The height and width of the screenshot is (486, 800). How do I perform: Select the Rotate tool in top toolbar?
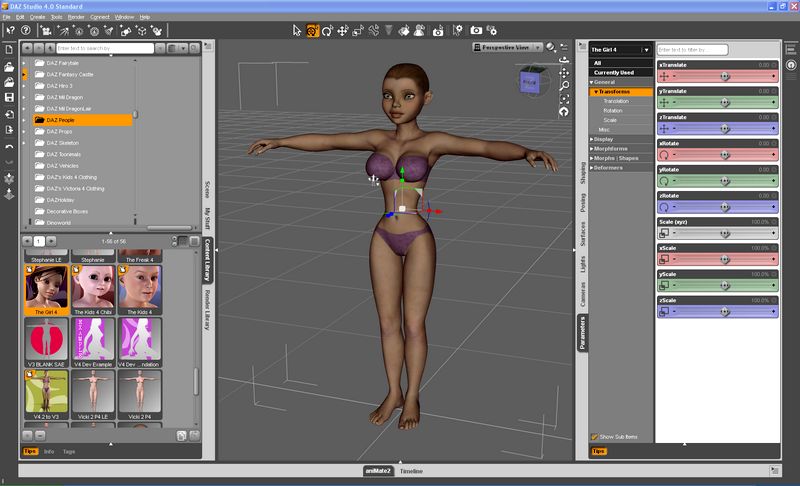[x=327, y=31]
